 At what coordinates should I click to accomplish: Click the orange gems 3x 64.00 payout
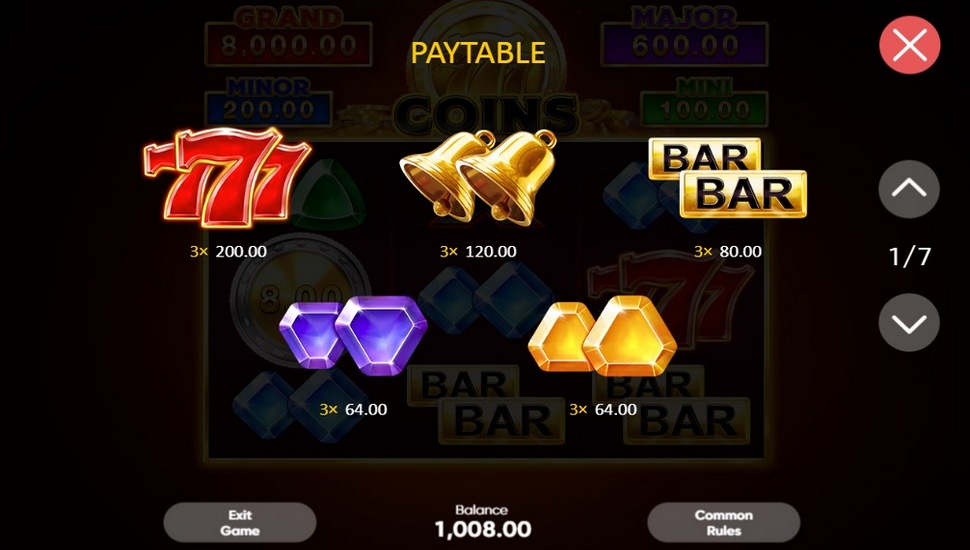click(603, 409)
